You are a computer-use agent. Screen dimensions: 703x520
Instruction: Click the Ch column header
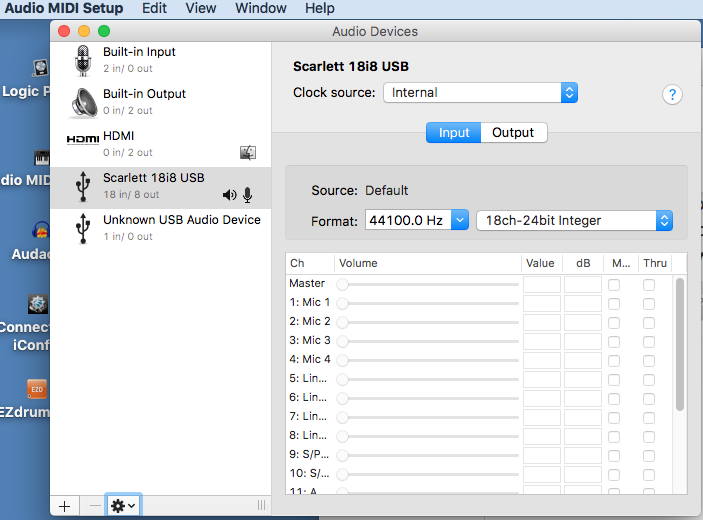[310, 263]
